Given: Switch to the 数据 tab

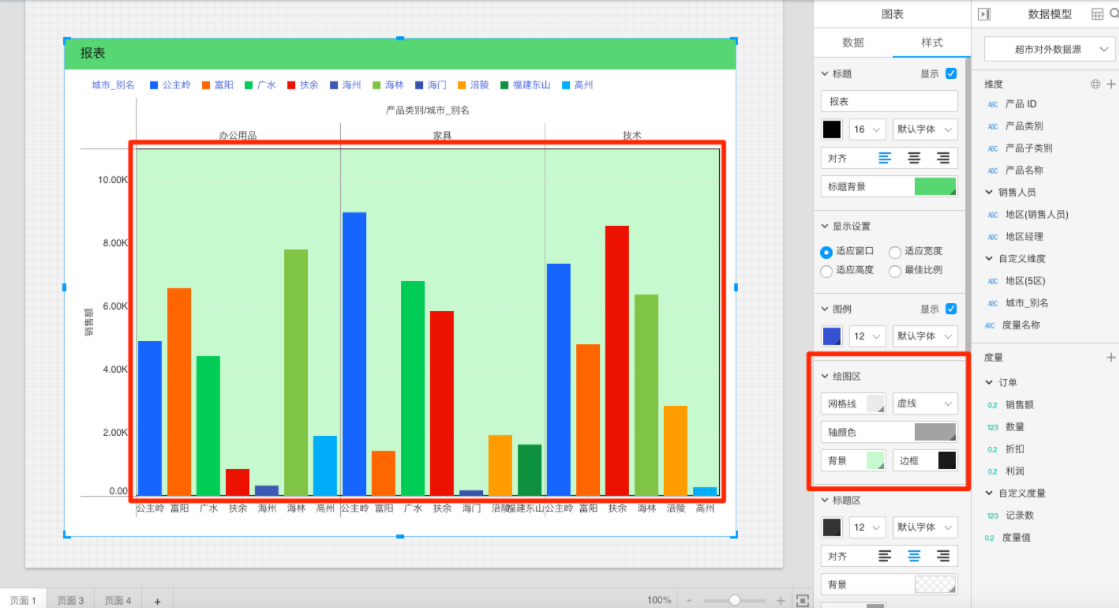Looking at the screenshot, I should coord(853,43).
